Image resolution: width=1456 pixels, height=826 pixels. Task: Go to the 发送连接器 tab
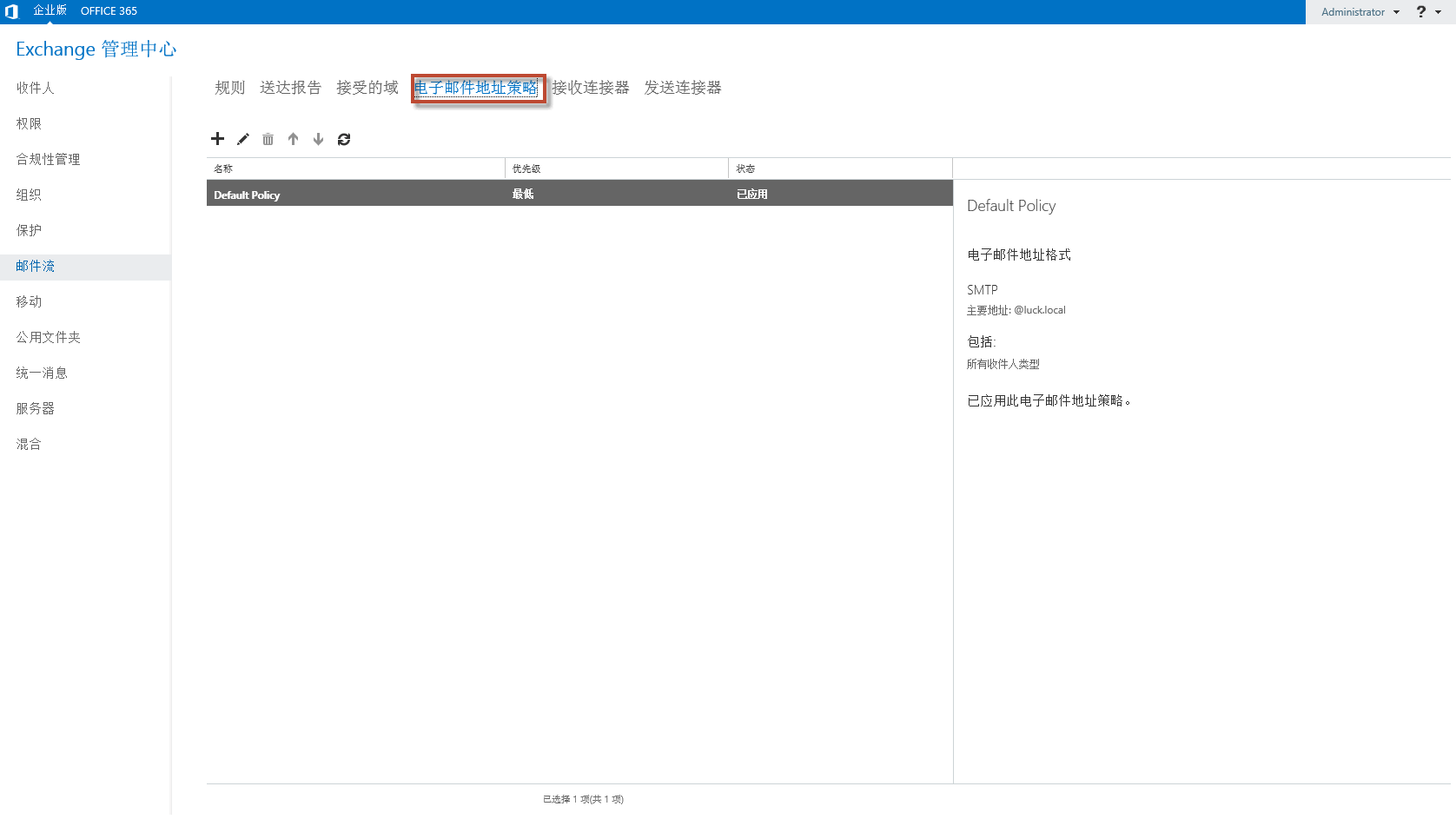click(683, 88)
